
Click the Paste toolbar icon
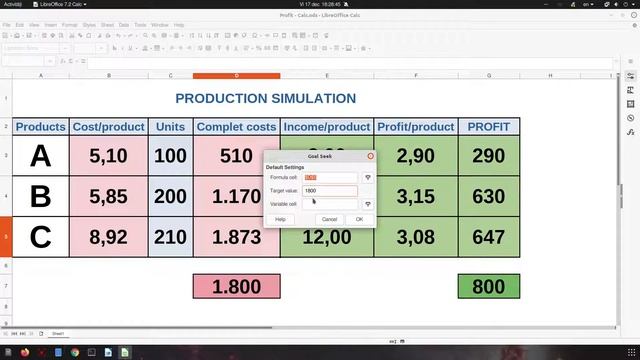(89, 36)
